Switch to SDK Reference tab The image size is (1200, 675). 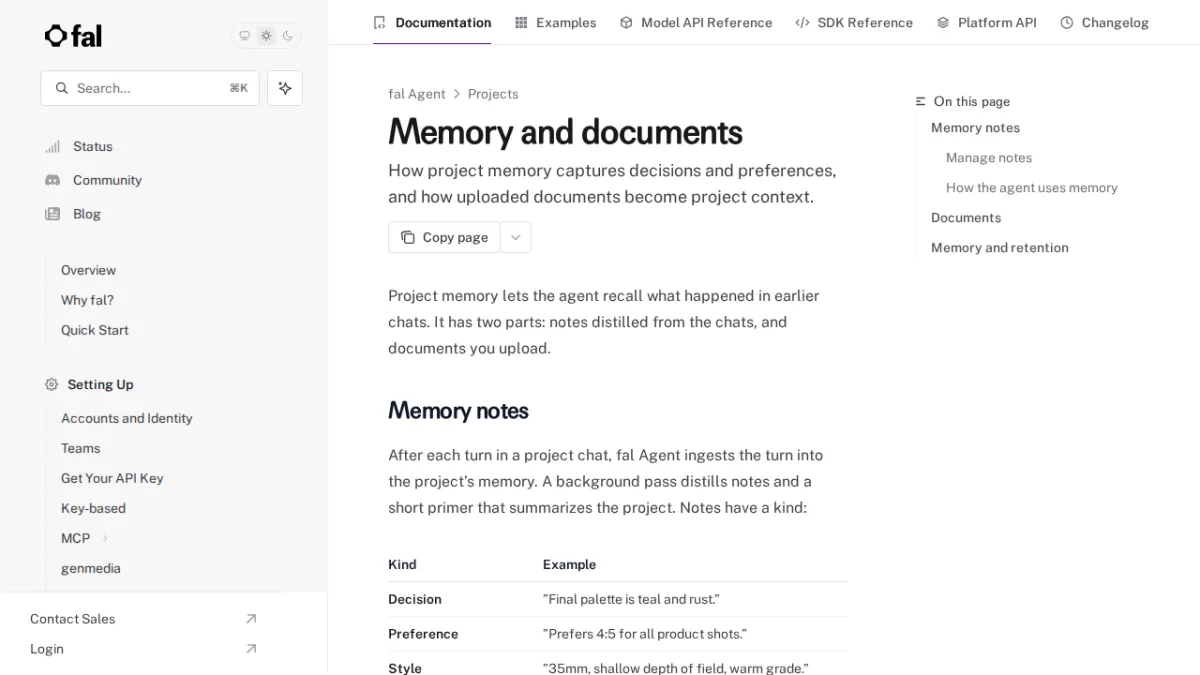pos(854,22)
